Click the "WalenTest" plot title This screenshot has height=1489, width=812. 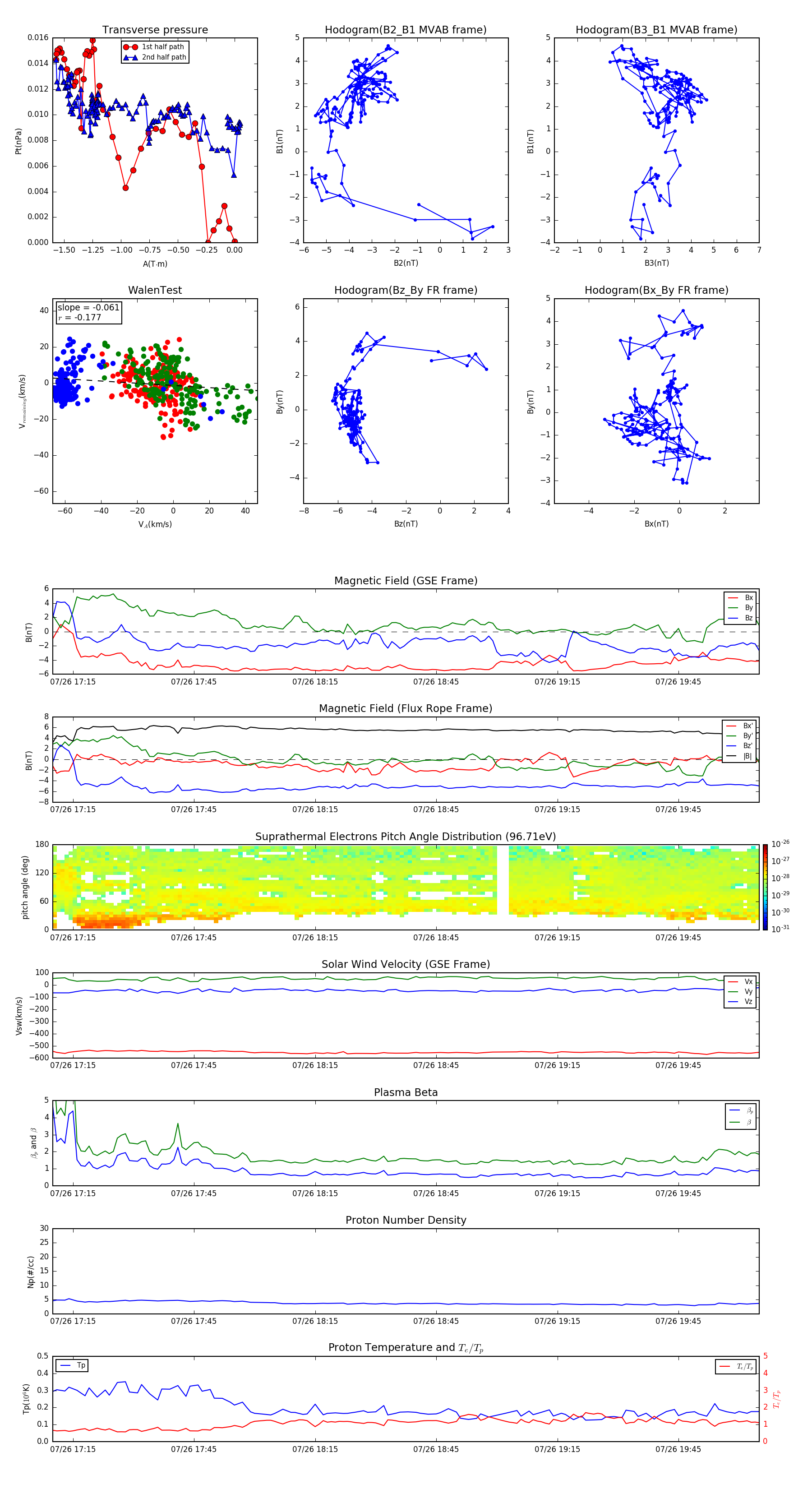point(155,290)
